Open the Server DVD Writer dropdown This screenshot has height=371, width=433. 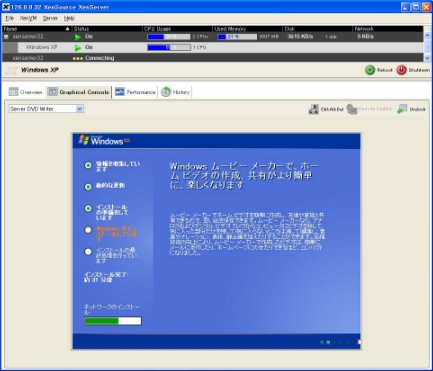(x=46, y=109)
